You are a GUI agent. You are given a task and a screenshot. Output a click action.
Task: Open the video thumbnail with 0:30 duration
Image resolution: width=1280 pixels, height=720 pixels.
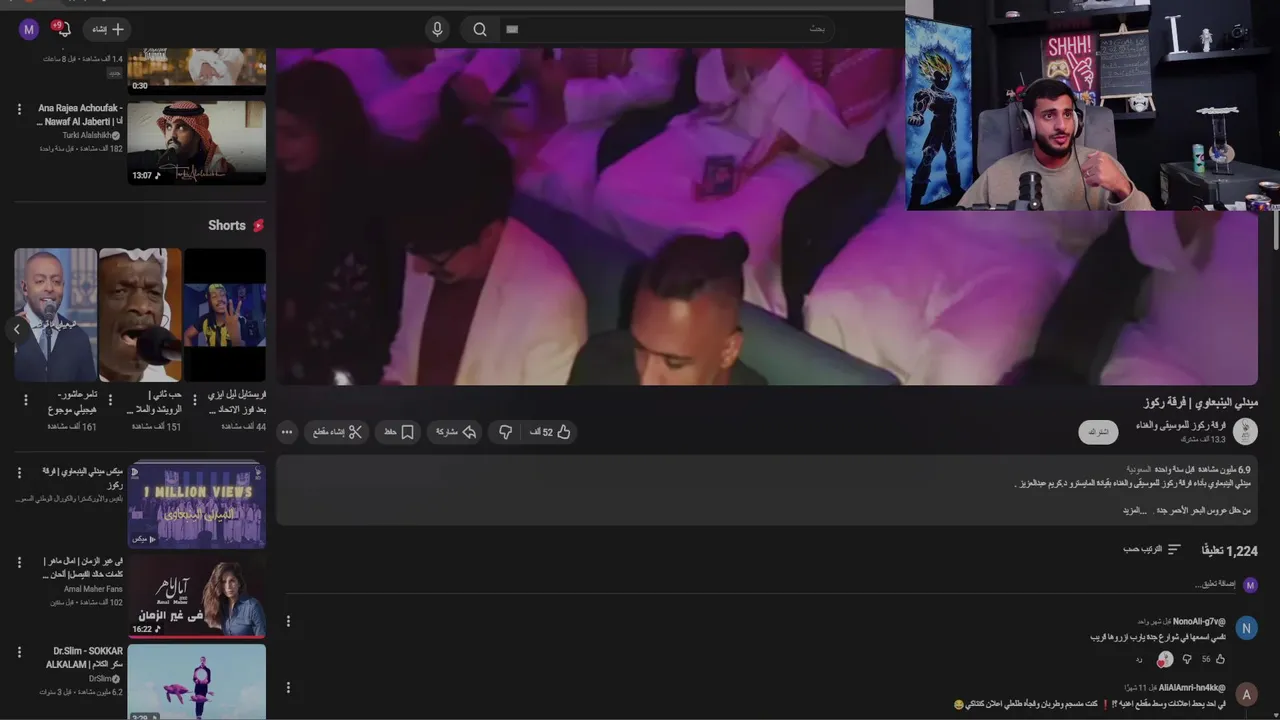pos(197,71)
